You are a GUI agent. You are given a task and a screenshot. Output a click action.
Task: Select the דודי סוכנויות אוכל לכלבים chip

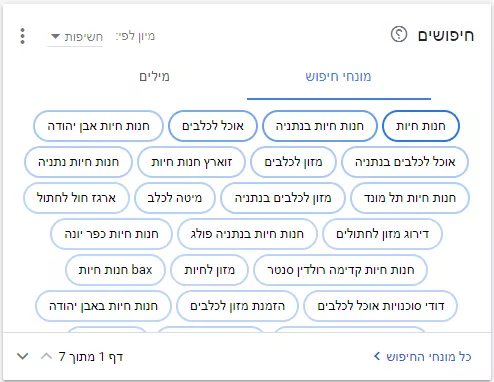(380, 306)
